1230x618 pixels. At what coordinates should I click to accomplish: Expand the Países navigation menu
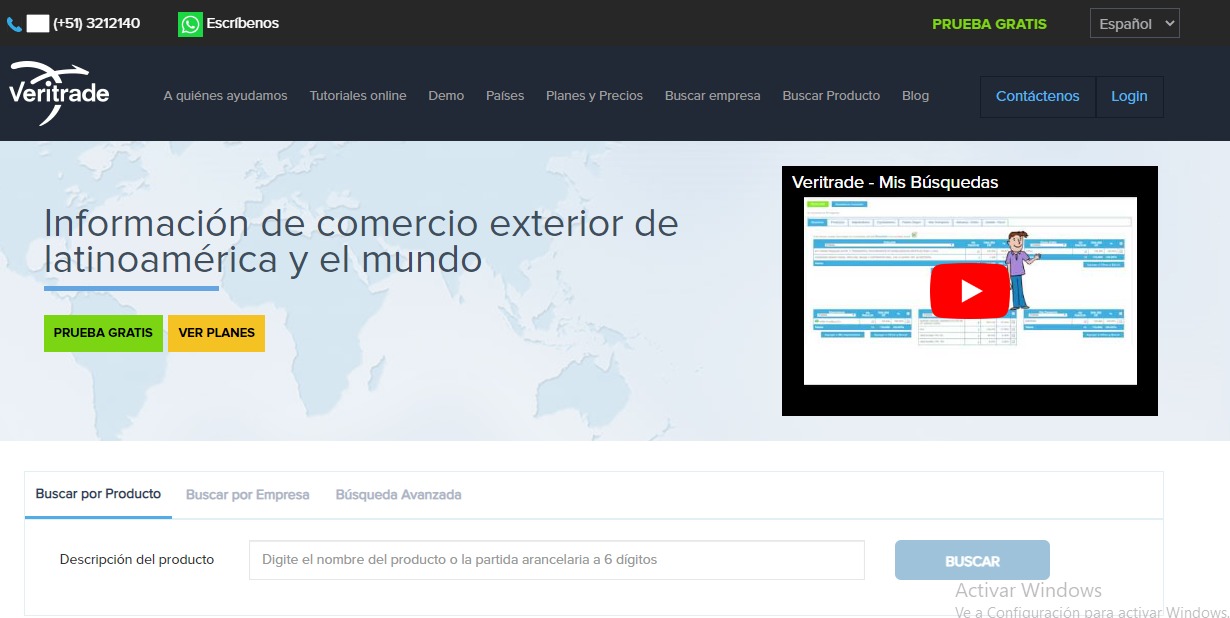(504, 96)
